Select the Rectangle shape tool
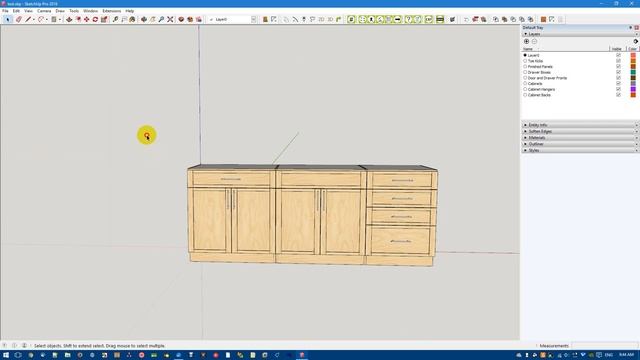This screenshot has height=360, width=640. (x=53, y=19)
